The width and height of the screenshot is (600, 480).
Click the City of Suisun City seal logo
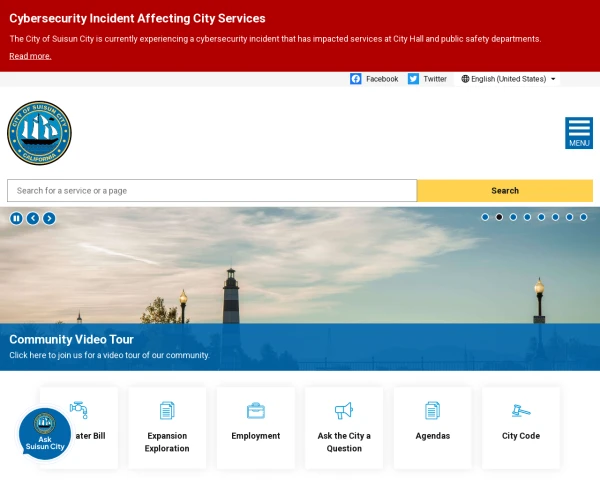pyautogui.click(x=39, y=133)
